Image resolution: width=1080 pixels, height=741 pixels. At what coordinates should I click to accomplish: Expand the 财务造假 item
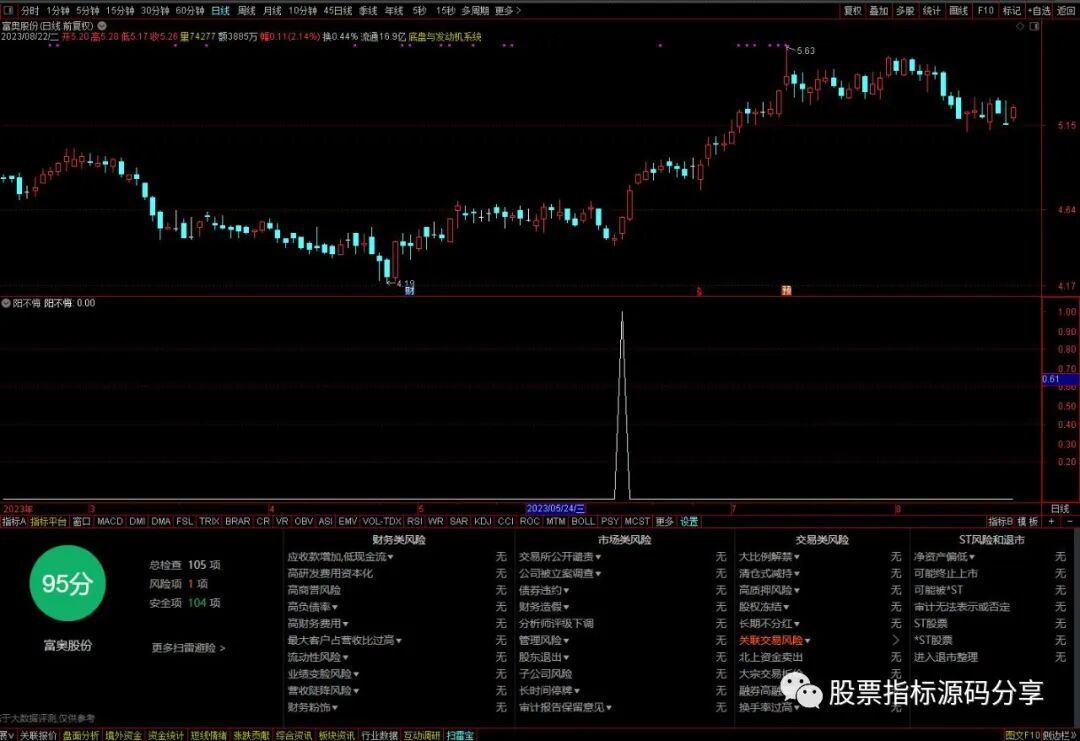click(x=544, y=607)
